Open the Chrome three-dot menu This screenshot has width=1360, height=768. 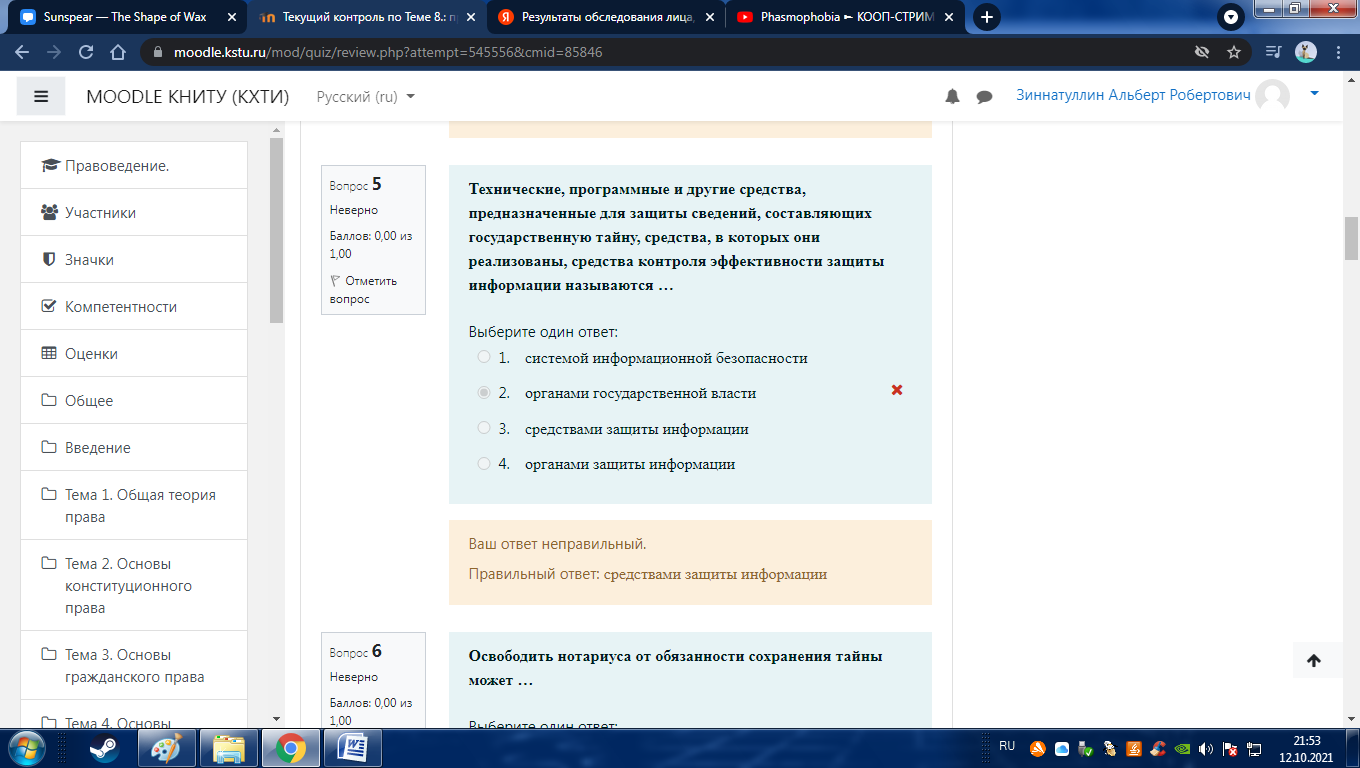pos(1337,52)
